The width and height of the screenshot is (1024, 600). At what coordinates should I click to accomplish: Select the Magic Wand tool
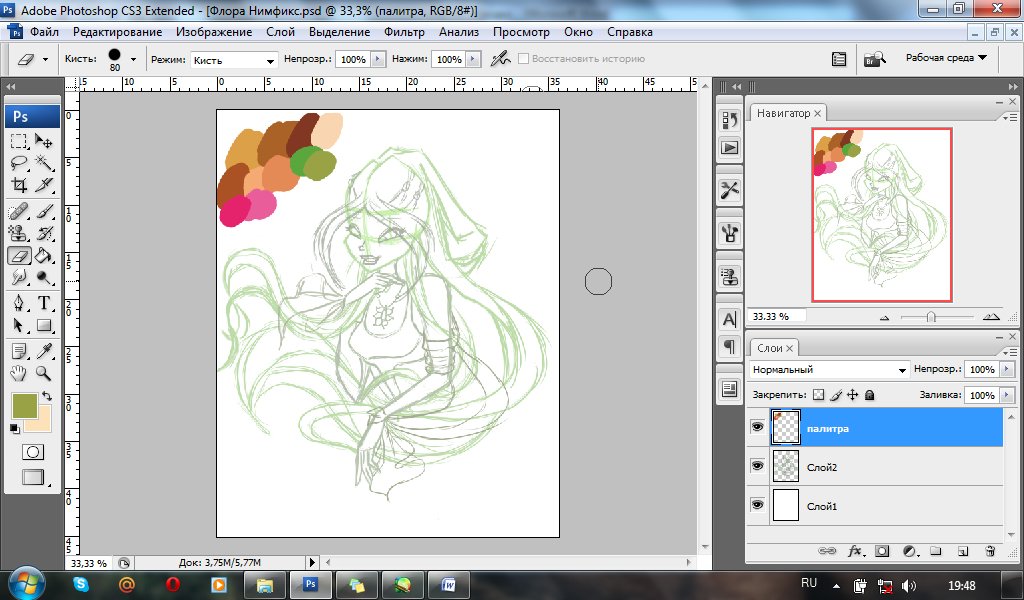[44, 163]
